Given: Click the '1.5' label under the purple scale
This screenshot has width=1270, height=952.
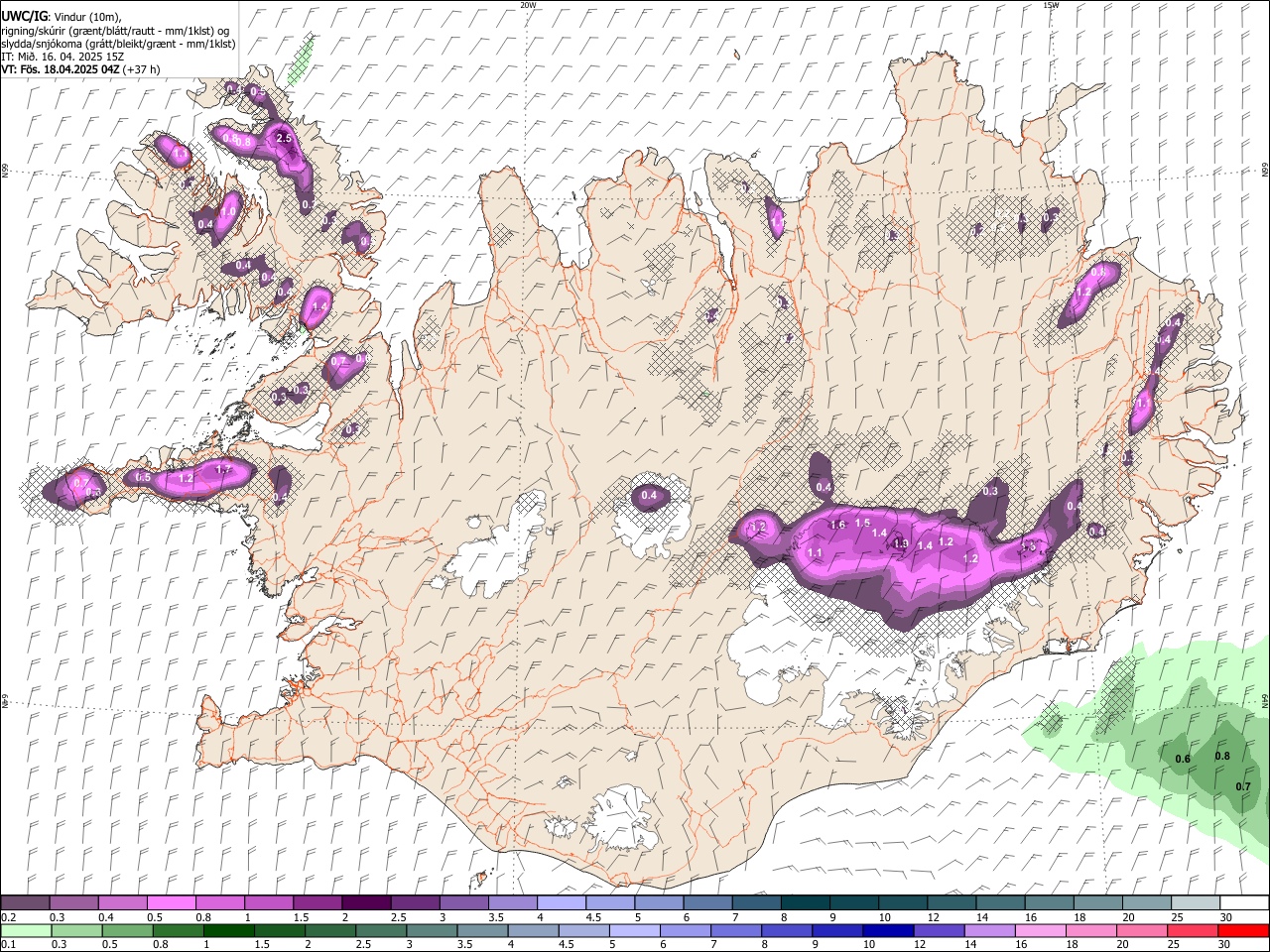Looking at the screenshot, I should click(302, 917).
